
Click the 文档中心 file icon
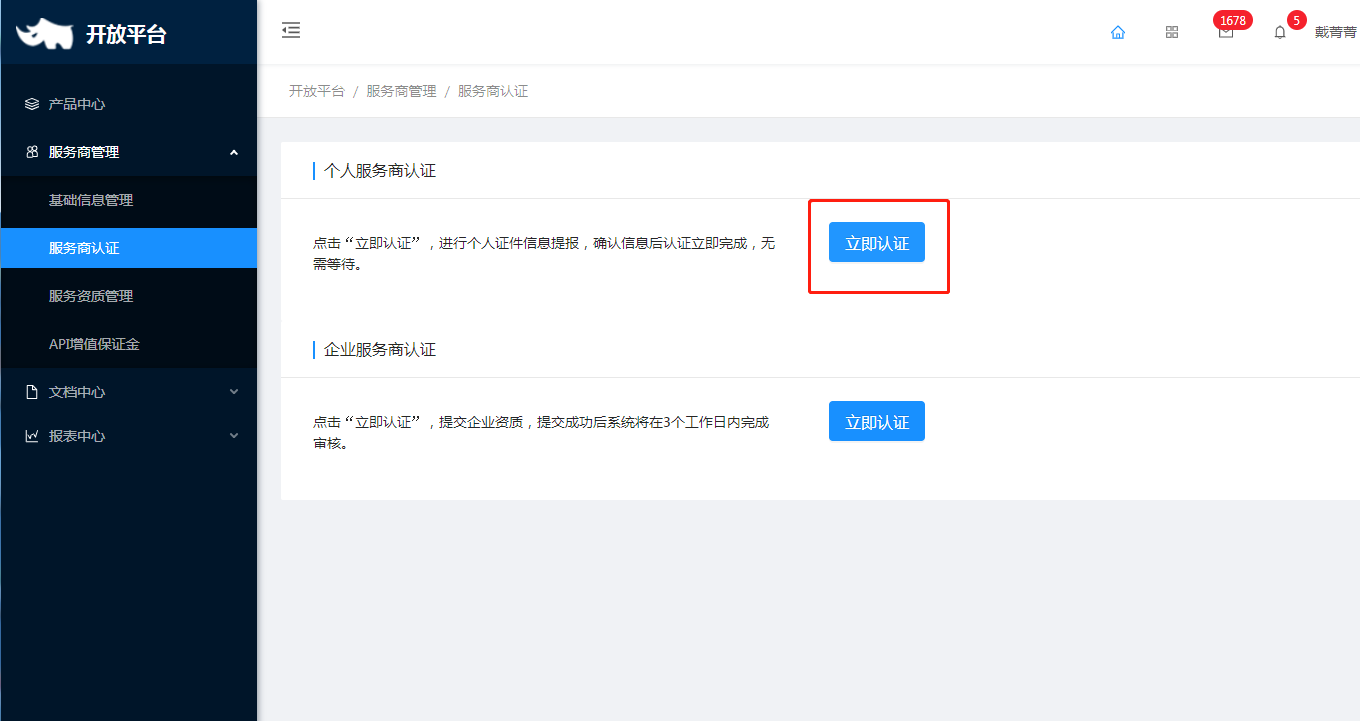pos(32,392)
